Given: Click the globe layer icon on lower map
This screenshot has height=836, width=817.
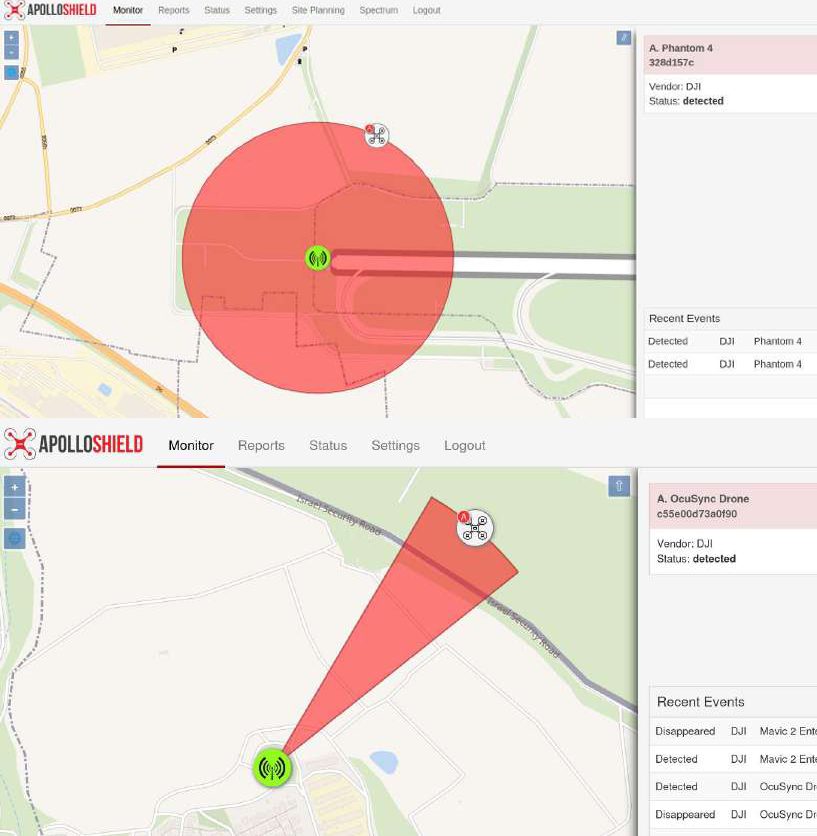Looking at the screenshot, I should point(15,538).
